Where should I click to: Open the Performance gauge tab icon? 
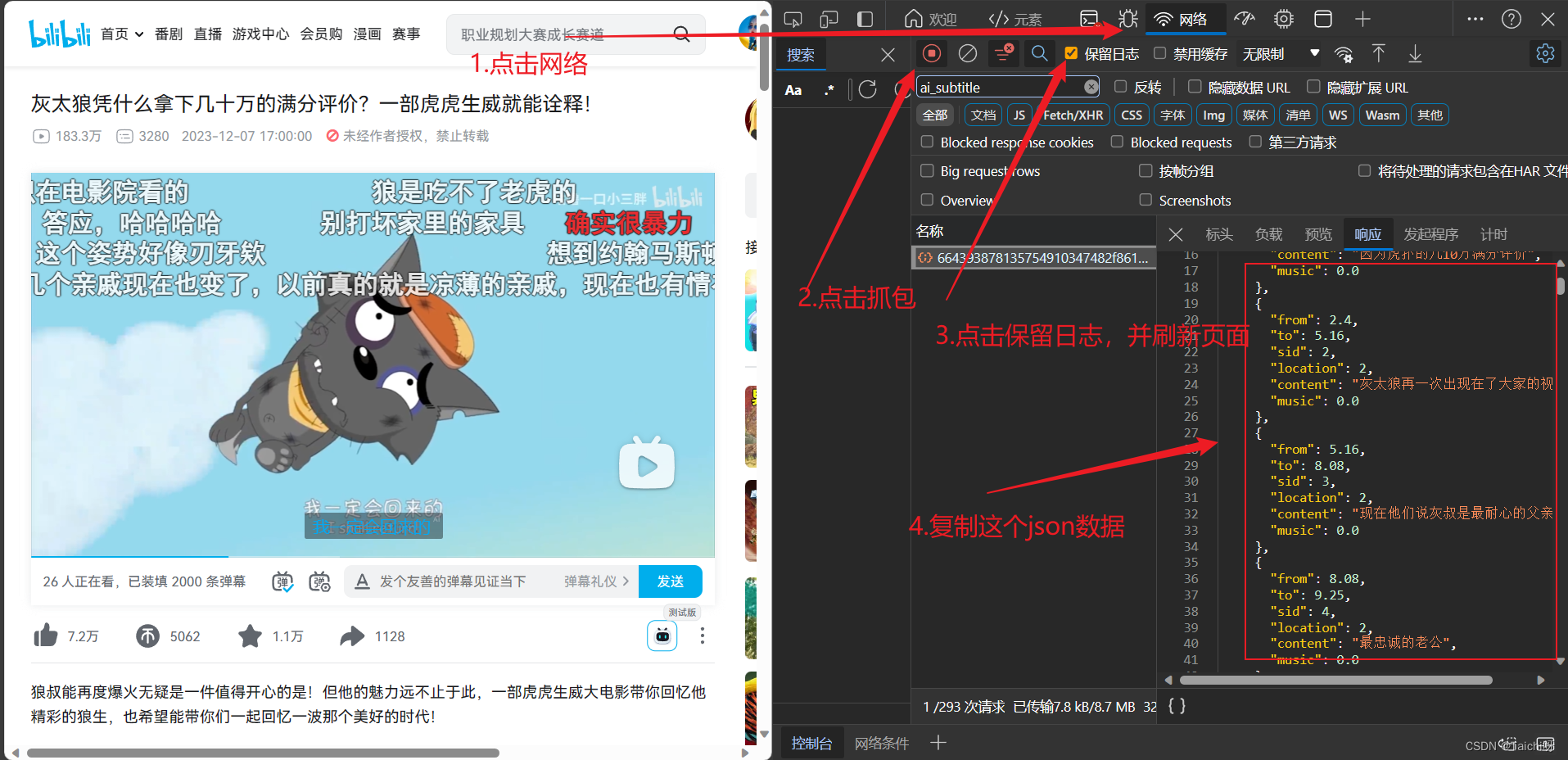1245,19
